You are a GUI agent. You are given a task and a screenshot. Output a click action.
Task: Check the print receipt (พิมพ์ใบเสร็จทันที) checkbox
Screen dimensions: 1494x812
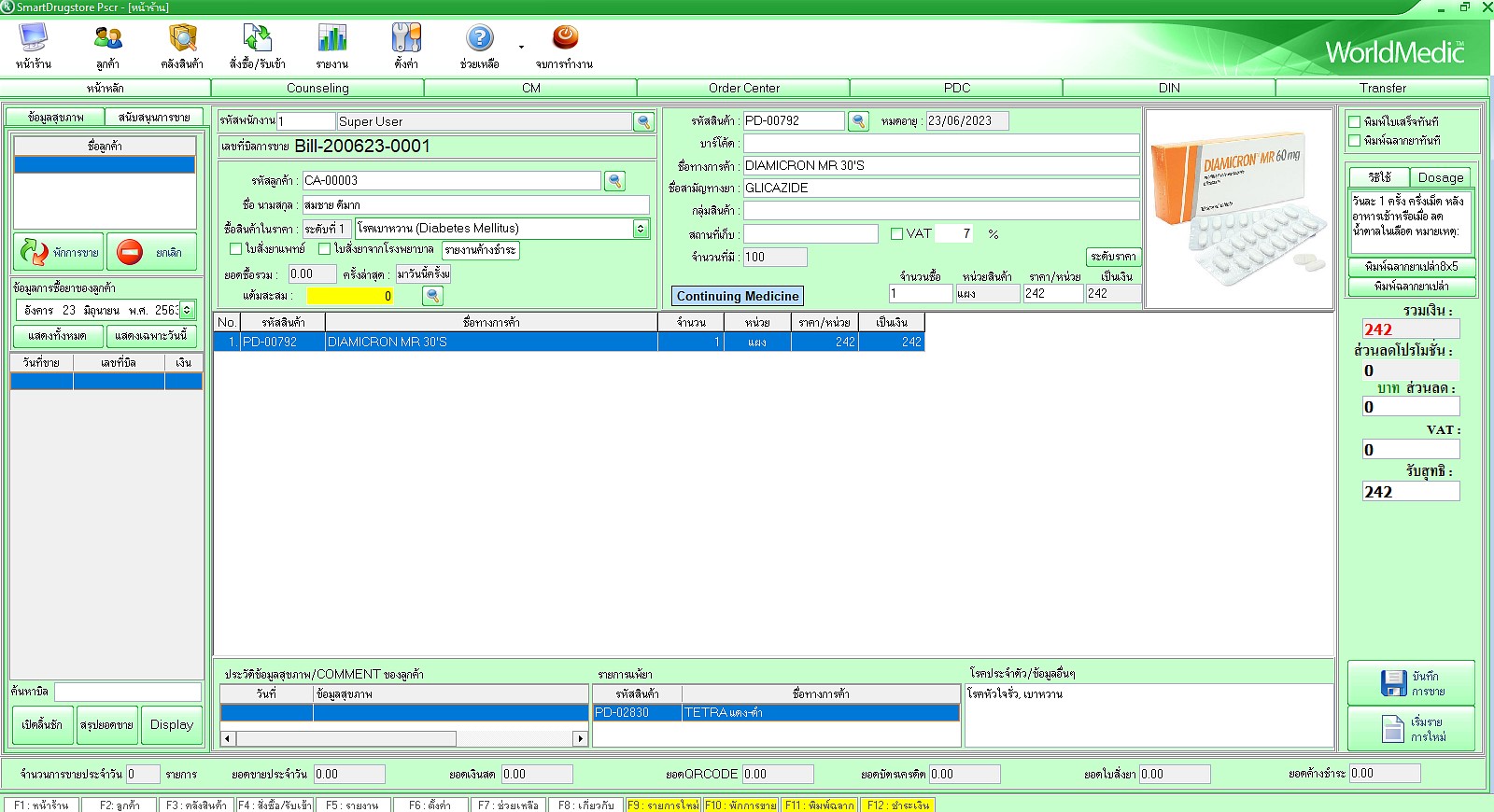[x=1354, y=122]
